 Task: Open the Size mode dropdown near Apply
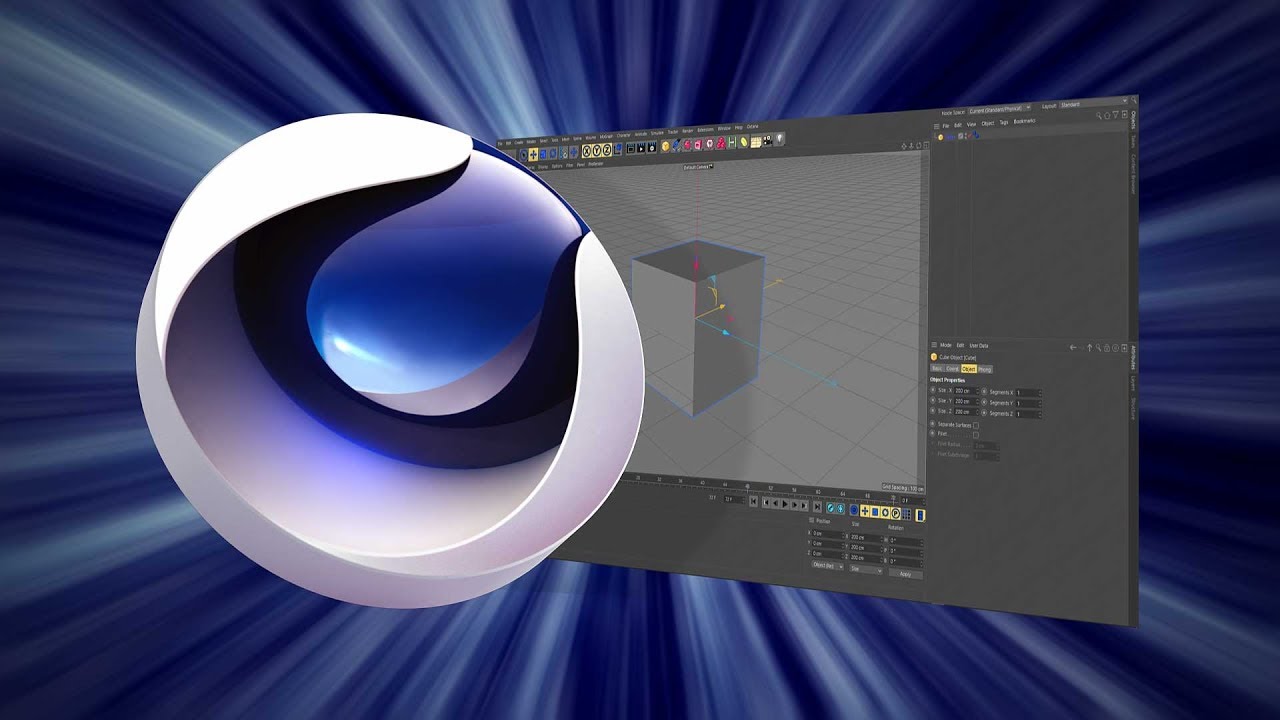[x=866, y=569]
